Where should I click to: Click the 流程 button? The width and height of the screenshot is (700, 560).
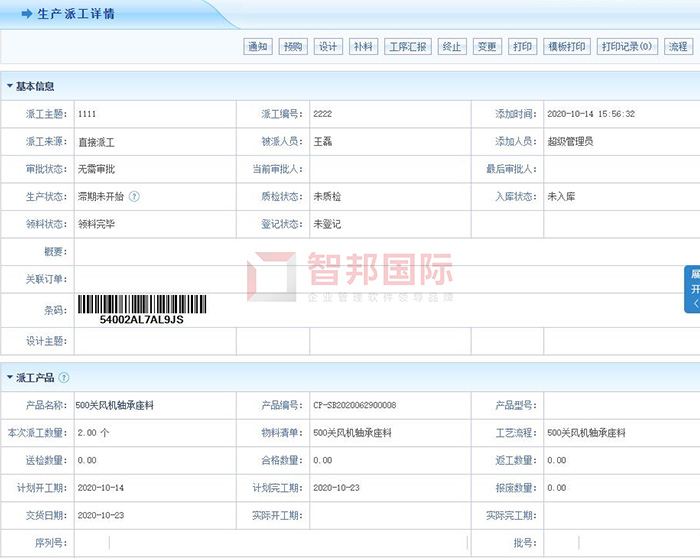677,47
